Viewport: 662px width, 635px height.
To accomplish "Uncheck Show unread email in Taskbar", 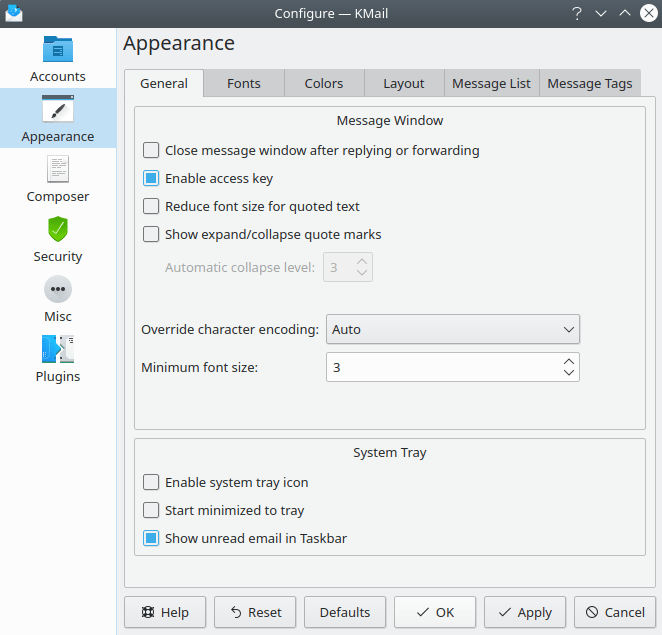I will (x=151, y=538).
